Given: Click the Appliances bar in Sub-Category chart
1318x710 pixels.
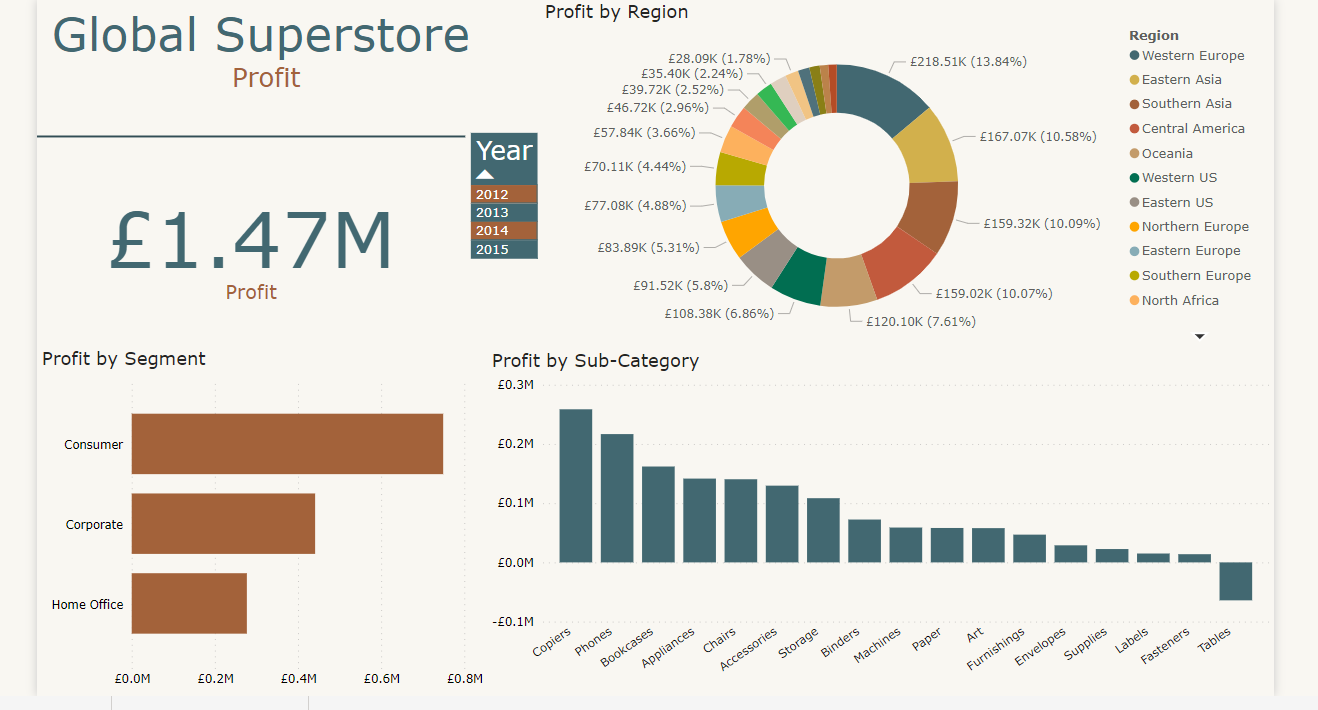Looking at the screenshot, I should (x=700, y=520).
